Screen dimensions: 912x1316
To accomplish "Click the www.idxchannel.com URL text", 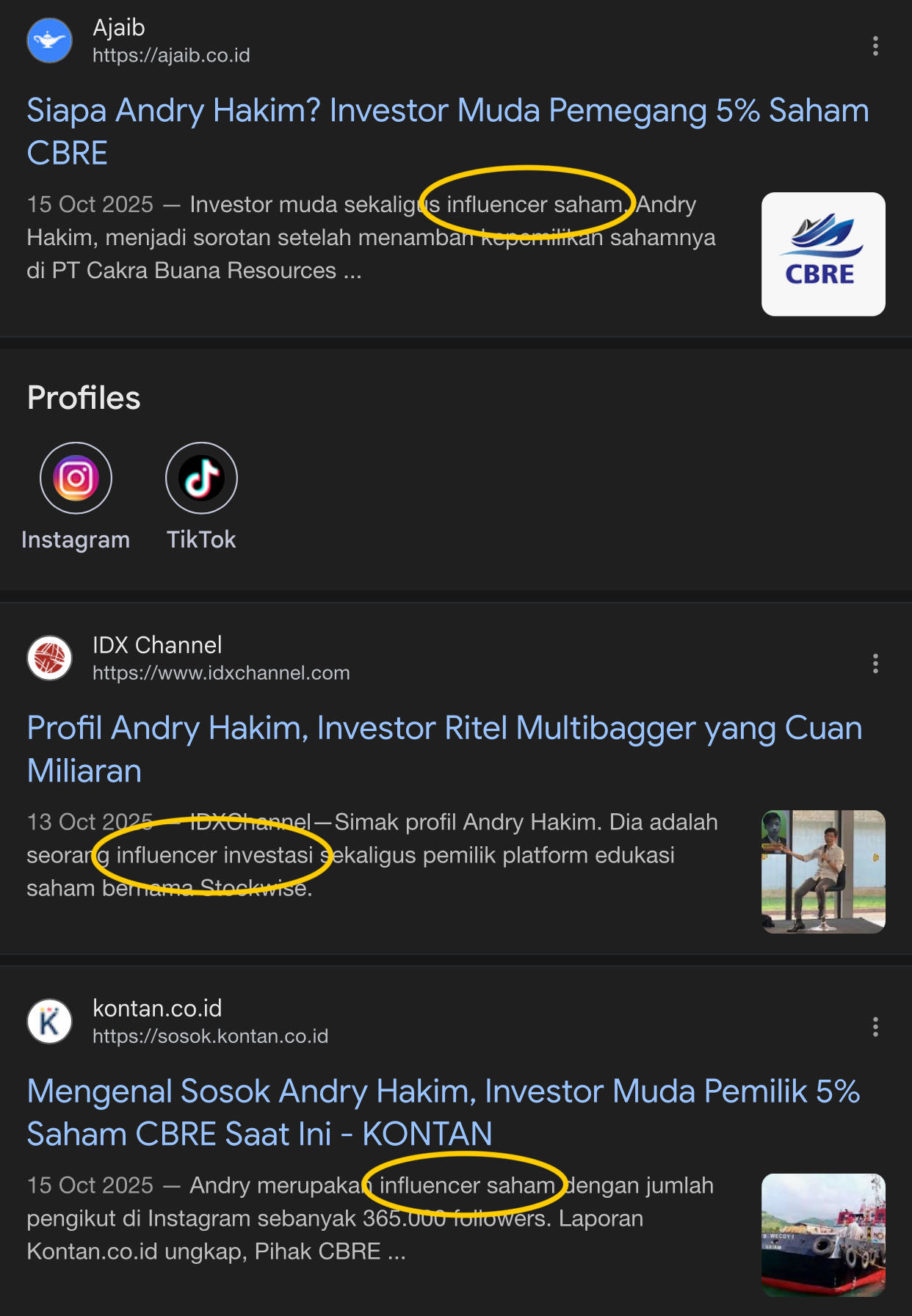I will coord(221,673).
